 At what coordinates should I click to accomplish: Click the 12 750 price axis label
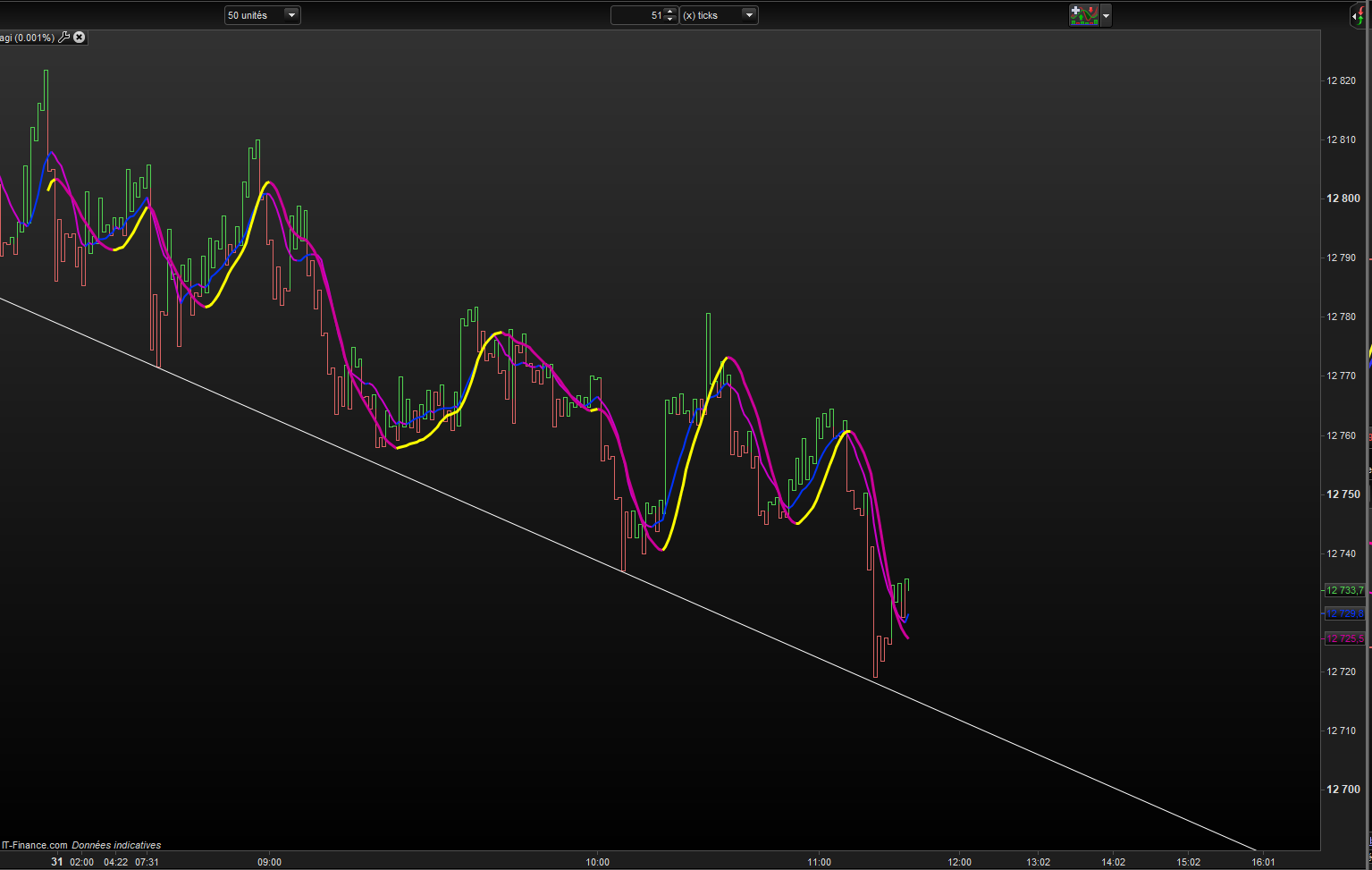(x=1343, y=494)
